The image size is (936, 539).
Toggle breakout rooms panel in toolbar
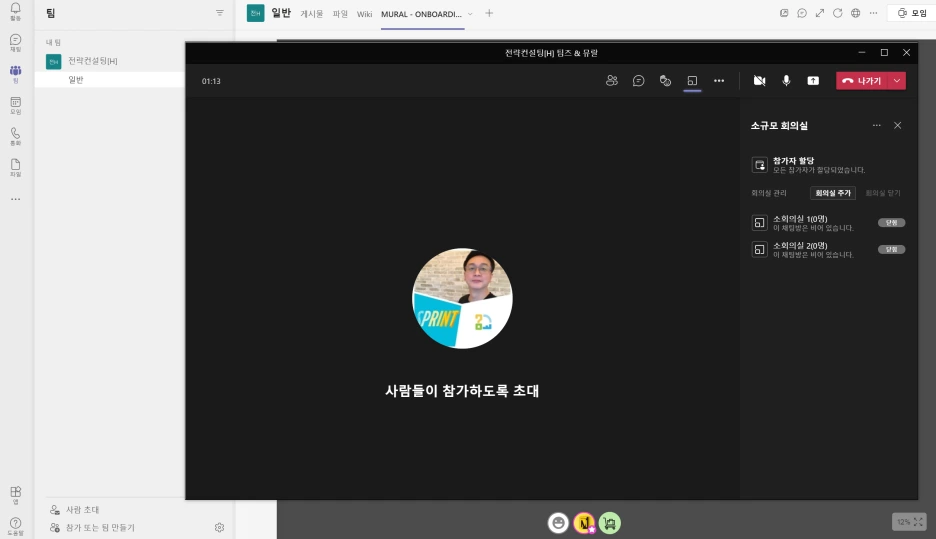pyautogui.click(x=692, y=81)
